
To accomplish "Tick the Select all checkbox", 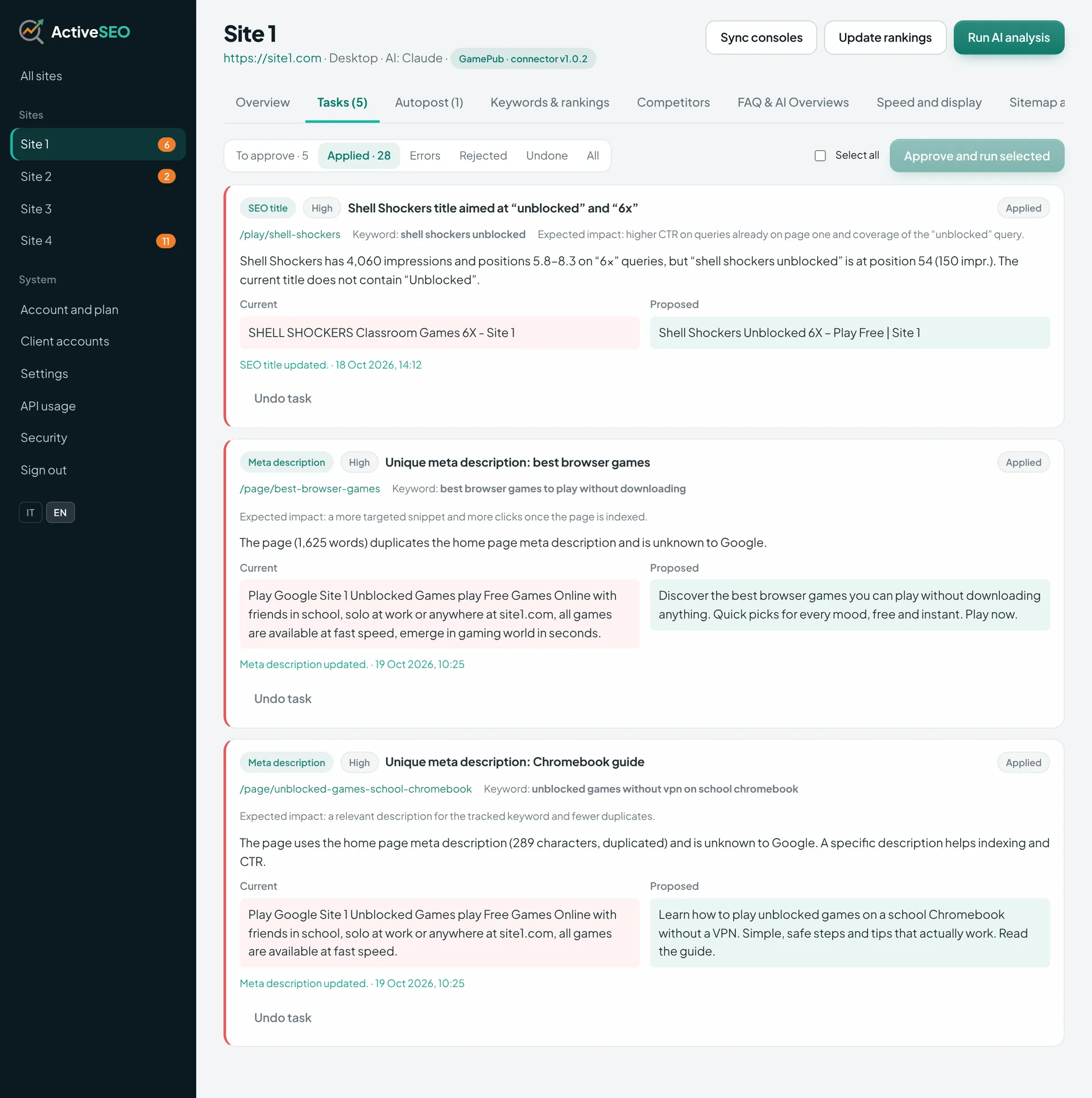I will [x=820, y=155].
